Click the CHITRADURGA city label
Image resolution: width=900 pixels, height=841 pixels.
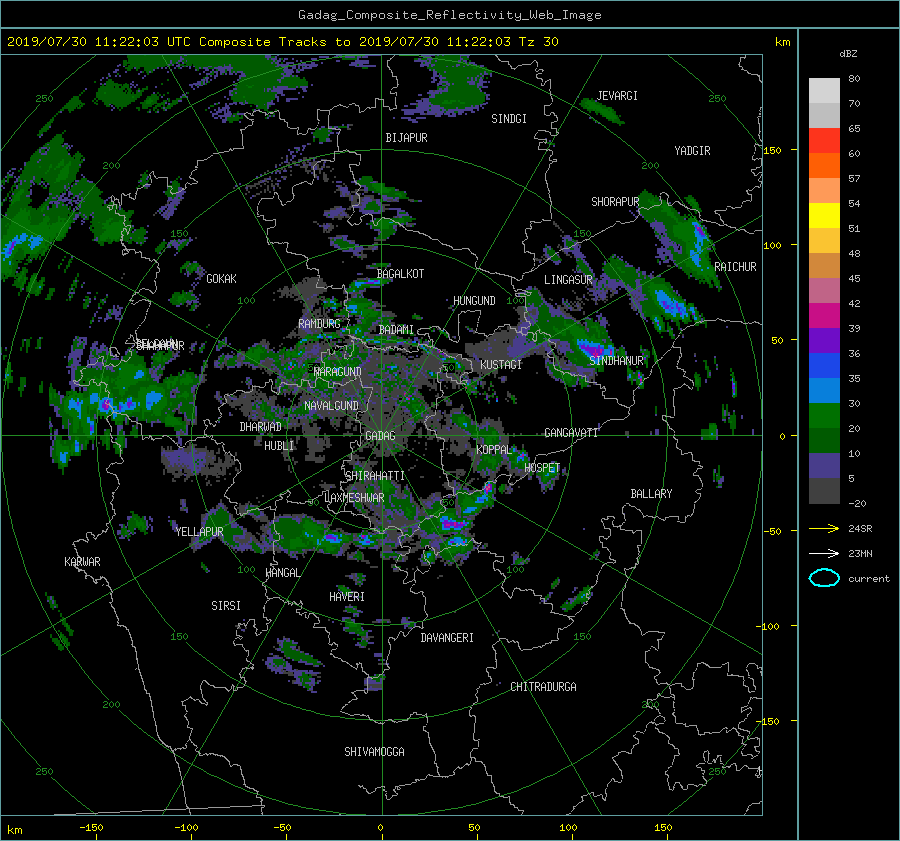[544, 687]
